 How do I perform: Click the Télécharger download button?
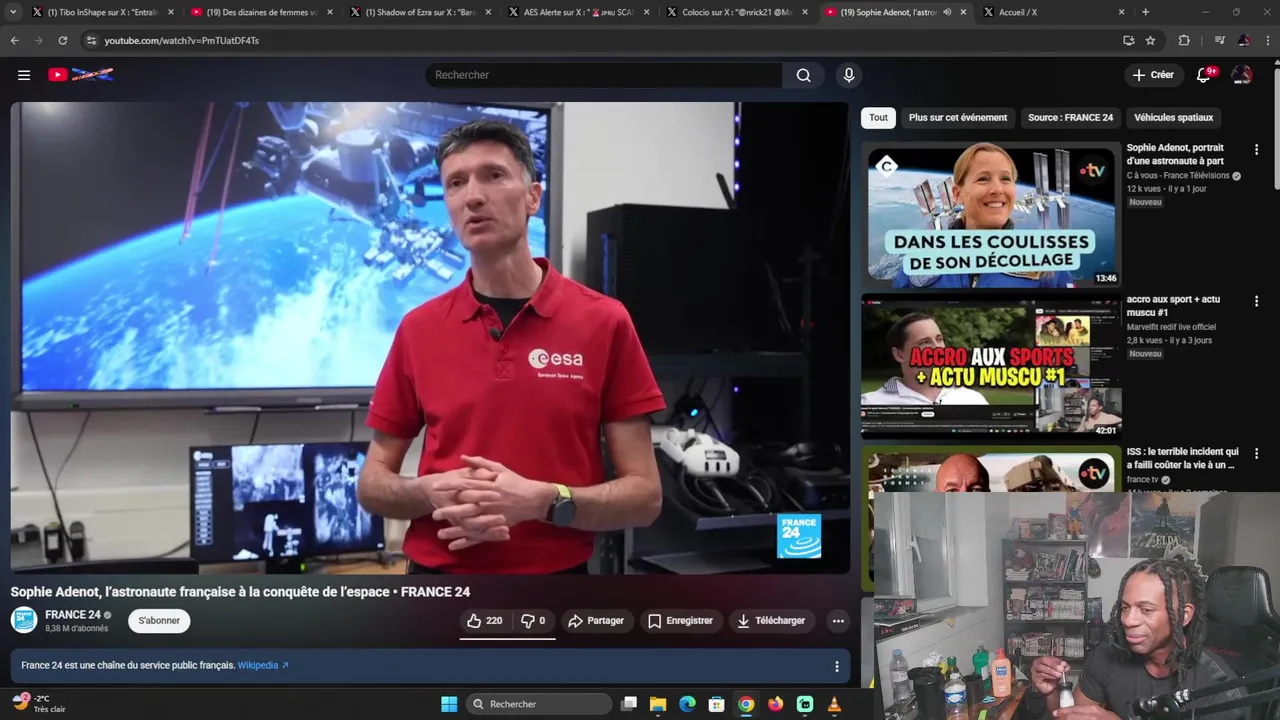(x=770, y=621)
